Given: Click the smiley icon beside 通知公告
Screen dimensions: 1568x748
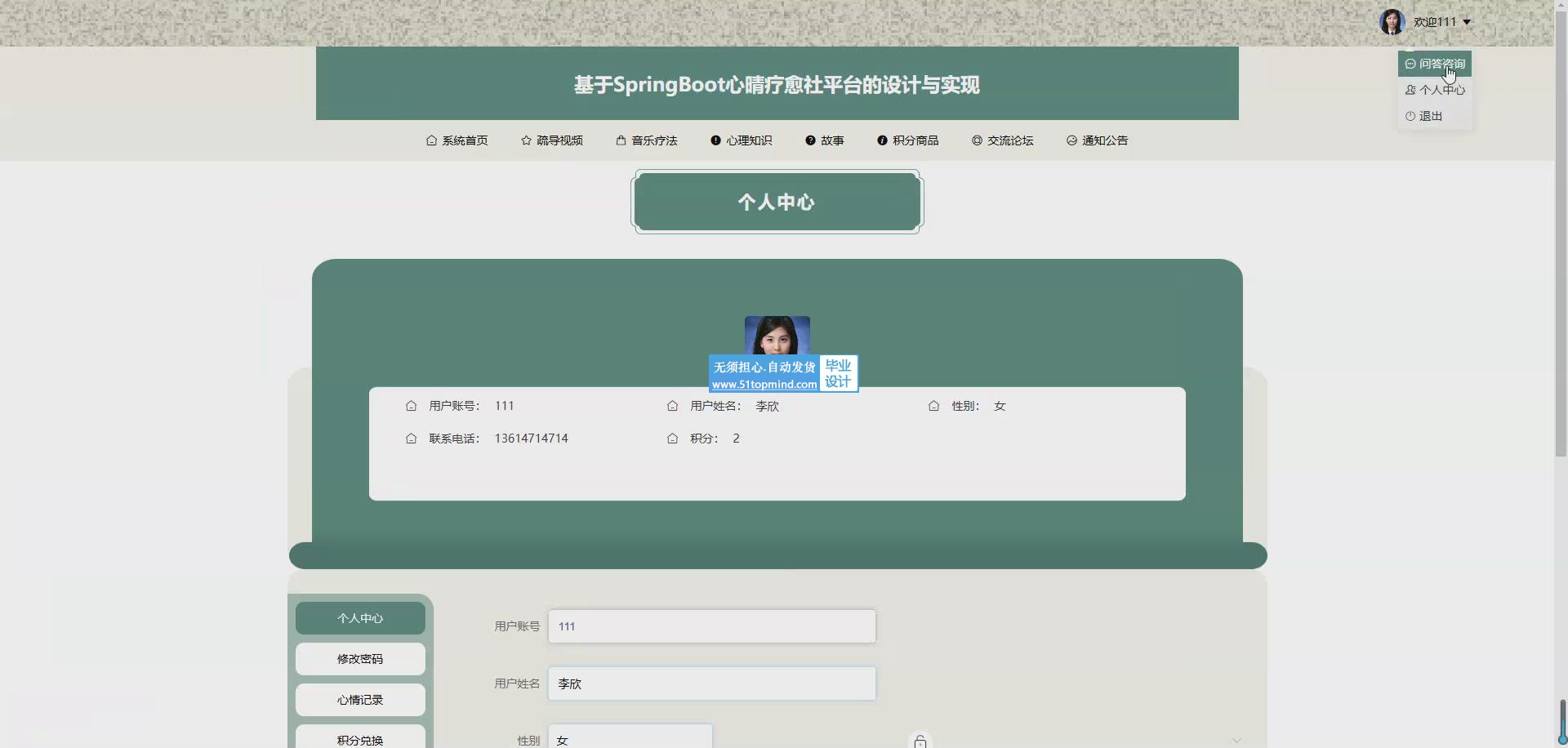Looking at the screenshot, I should (x=1071, y=140).
